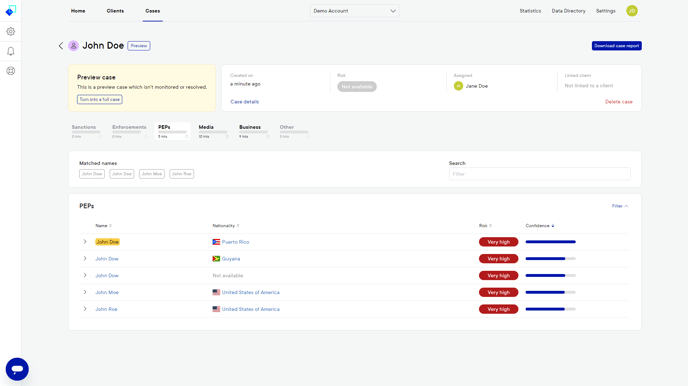Expand the John Dow Guyana row
Image resolution: width=688 pixels, height=386 pixels.
pyautogui.click(x=85, y=259)
